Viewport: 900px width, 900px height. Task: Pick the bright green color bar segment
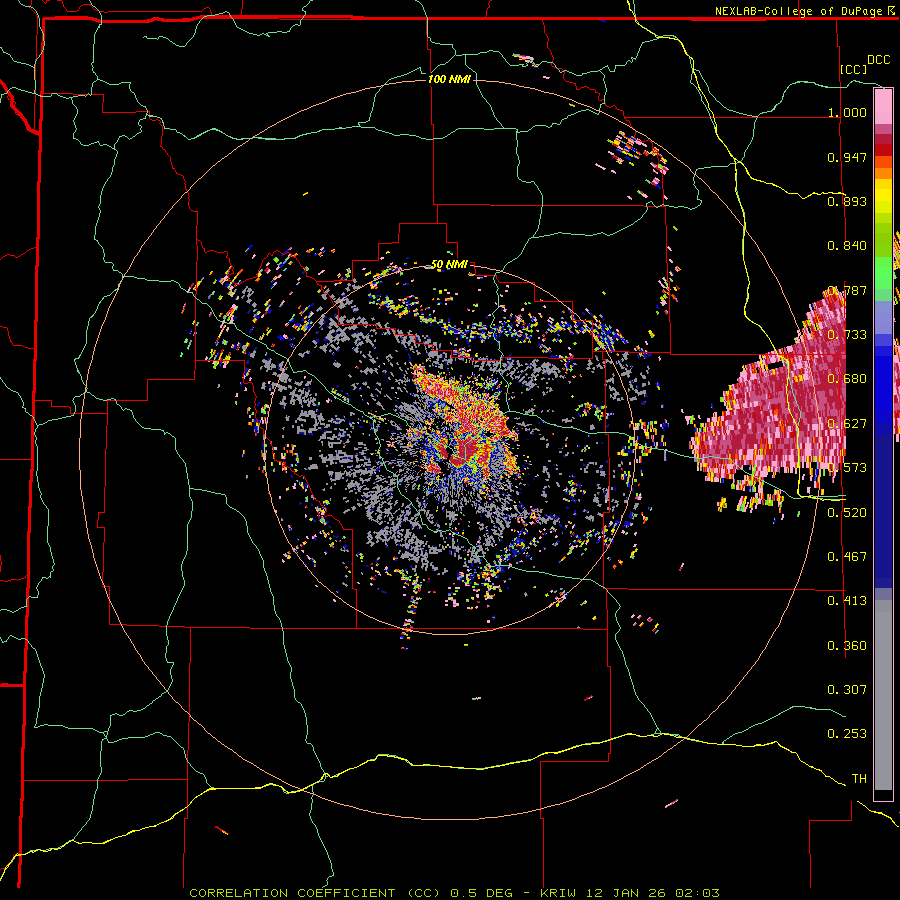point(883,273)
